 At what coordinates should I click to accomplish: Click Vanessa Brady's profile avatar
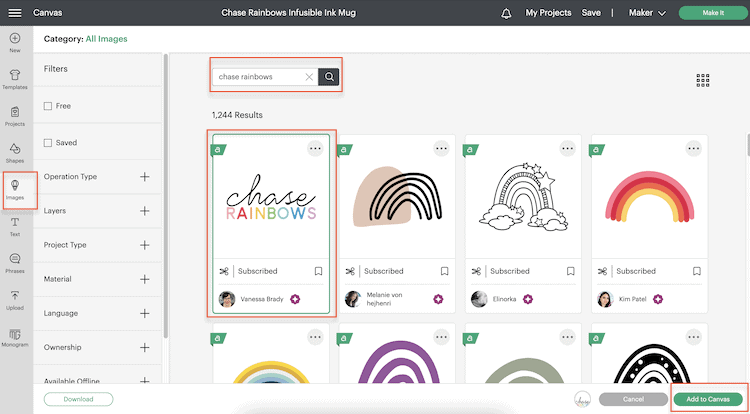pos(227,299)
